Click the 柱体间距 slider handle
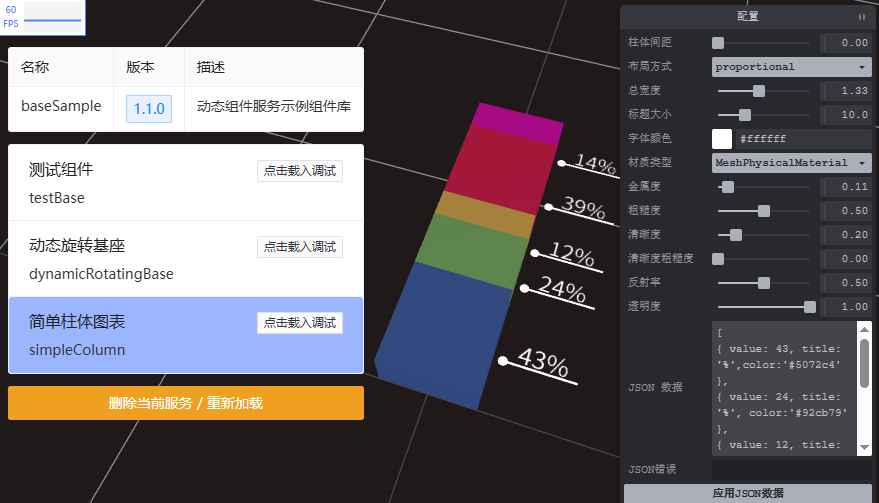The height and width of the screenshot is (503, 879). tap(718, 43)
